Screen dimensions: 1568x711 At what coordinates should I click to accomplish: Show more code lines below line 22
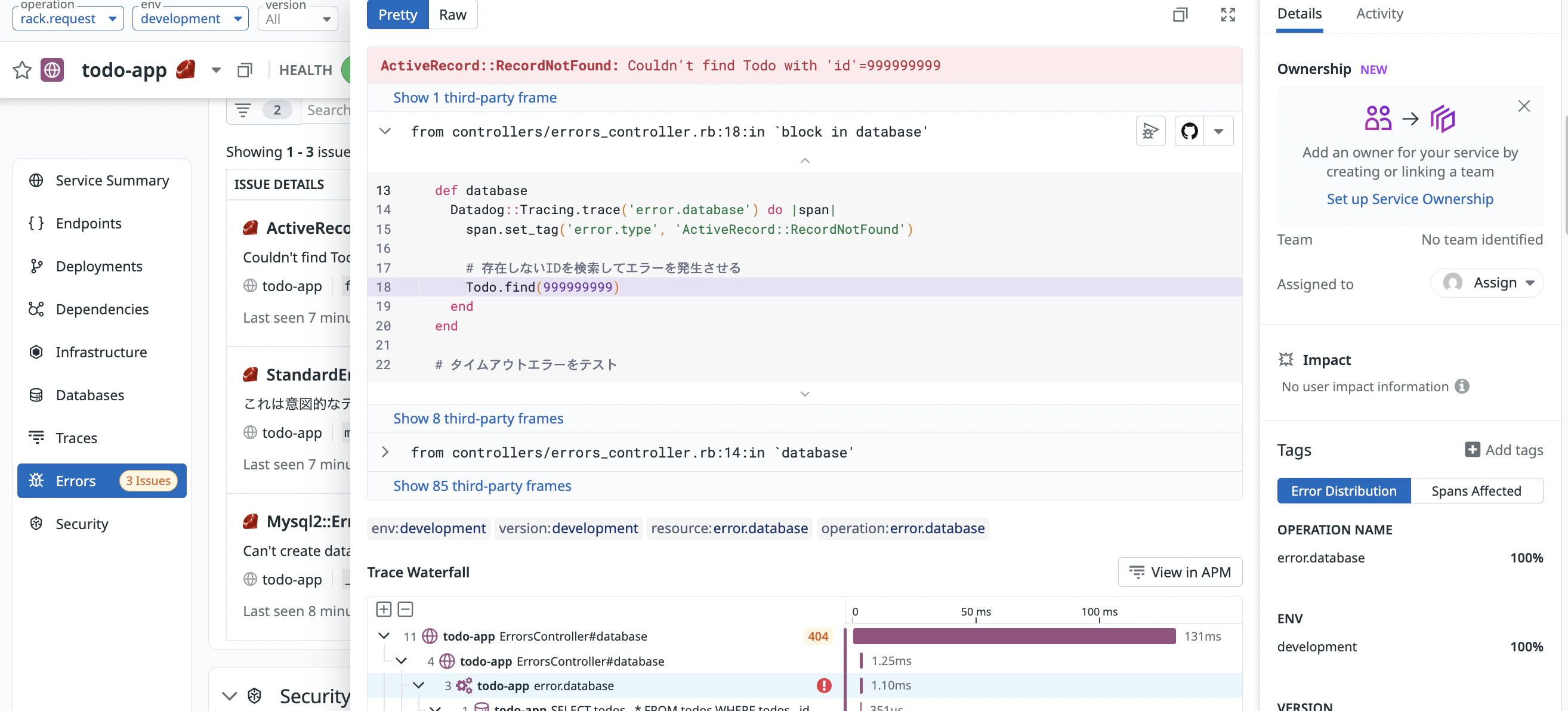pyautogui.click(x=805, y=394)
